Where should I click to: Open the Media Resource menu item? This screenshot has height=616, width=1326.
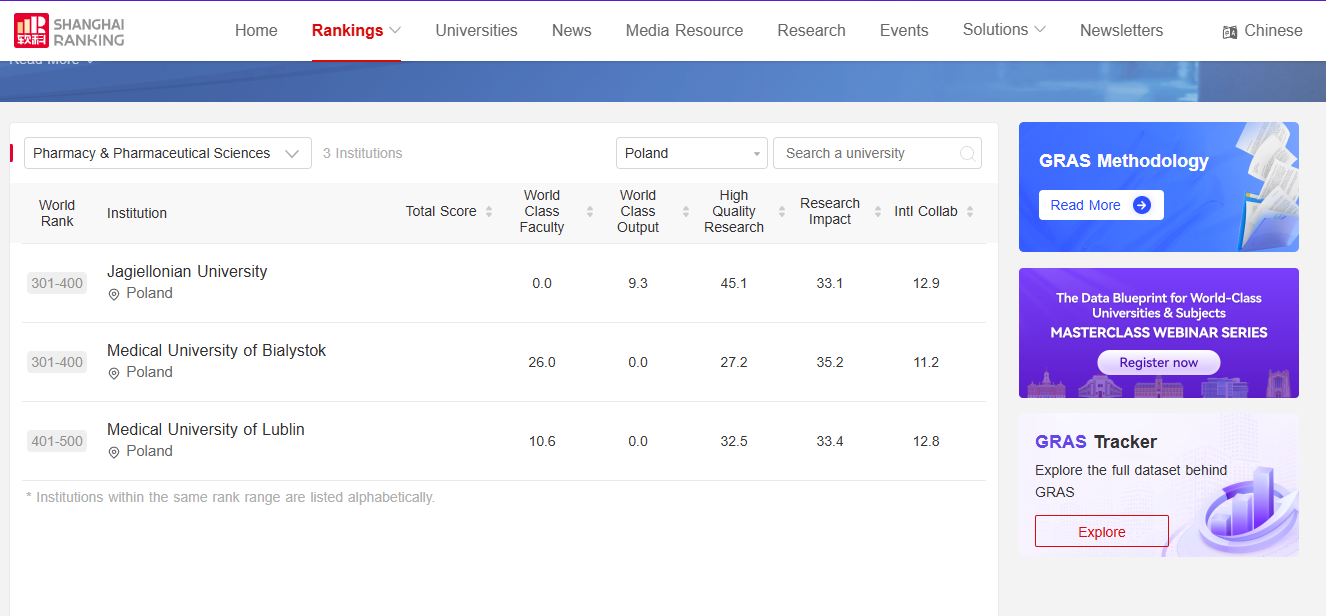684,30
